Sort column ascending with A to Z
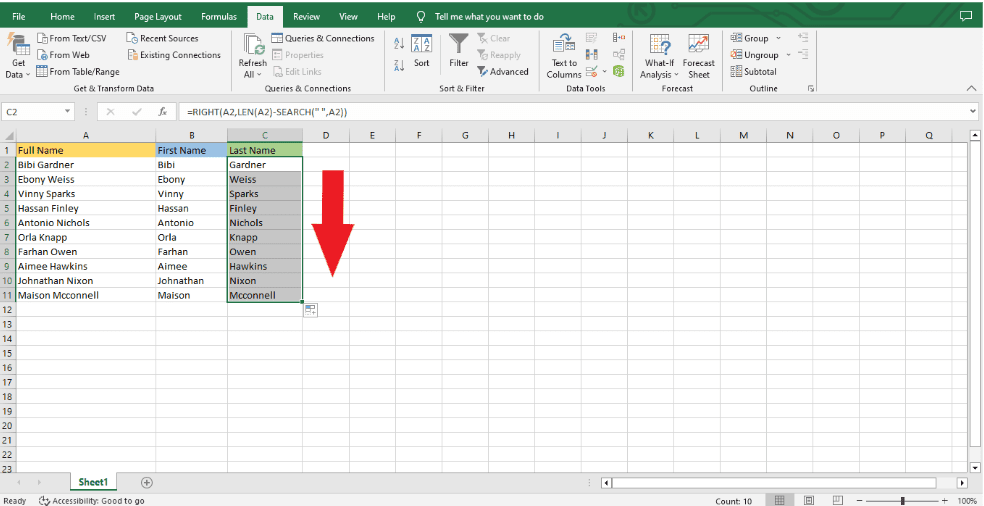Screen dimensions: 984x506 (x=399, y=44)
